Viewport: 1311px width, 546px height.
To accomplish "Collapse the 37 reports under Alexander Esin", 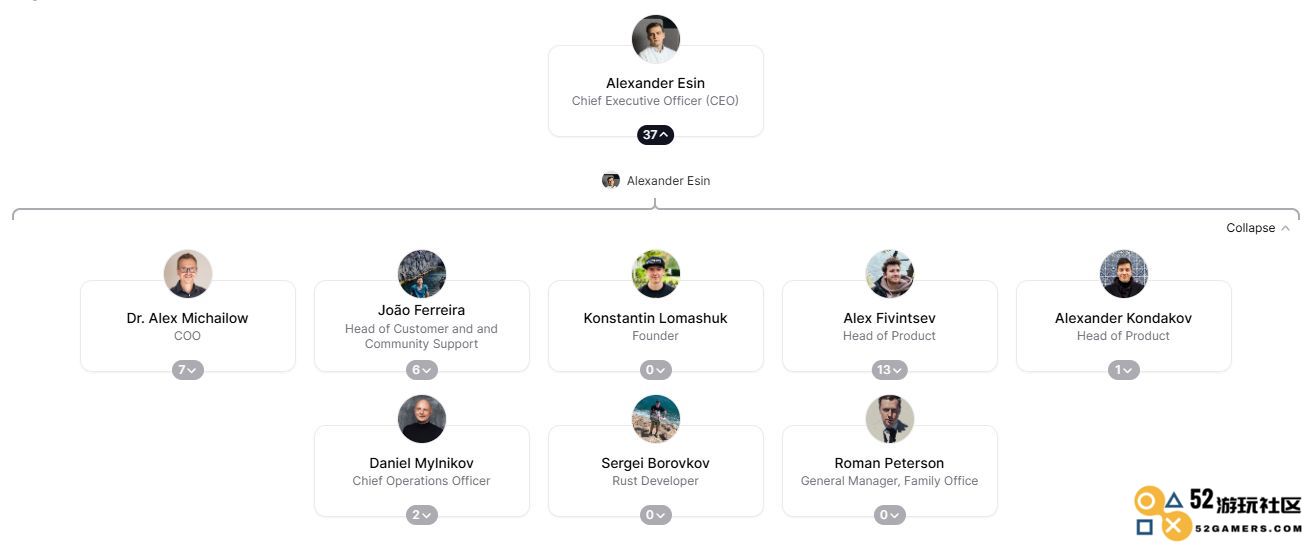I will click(656, 135).
